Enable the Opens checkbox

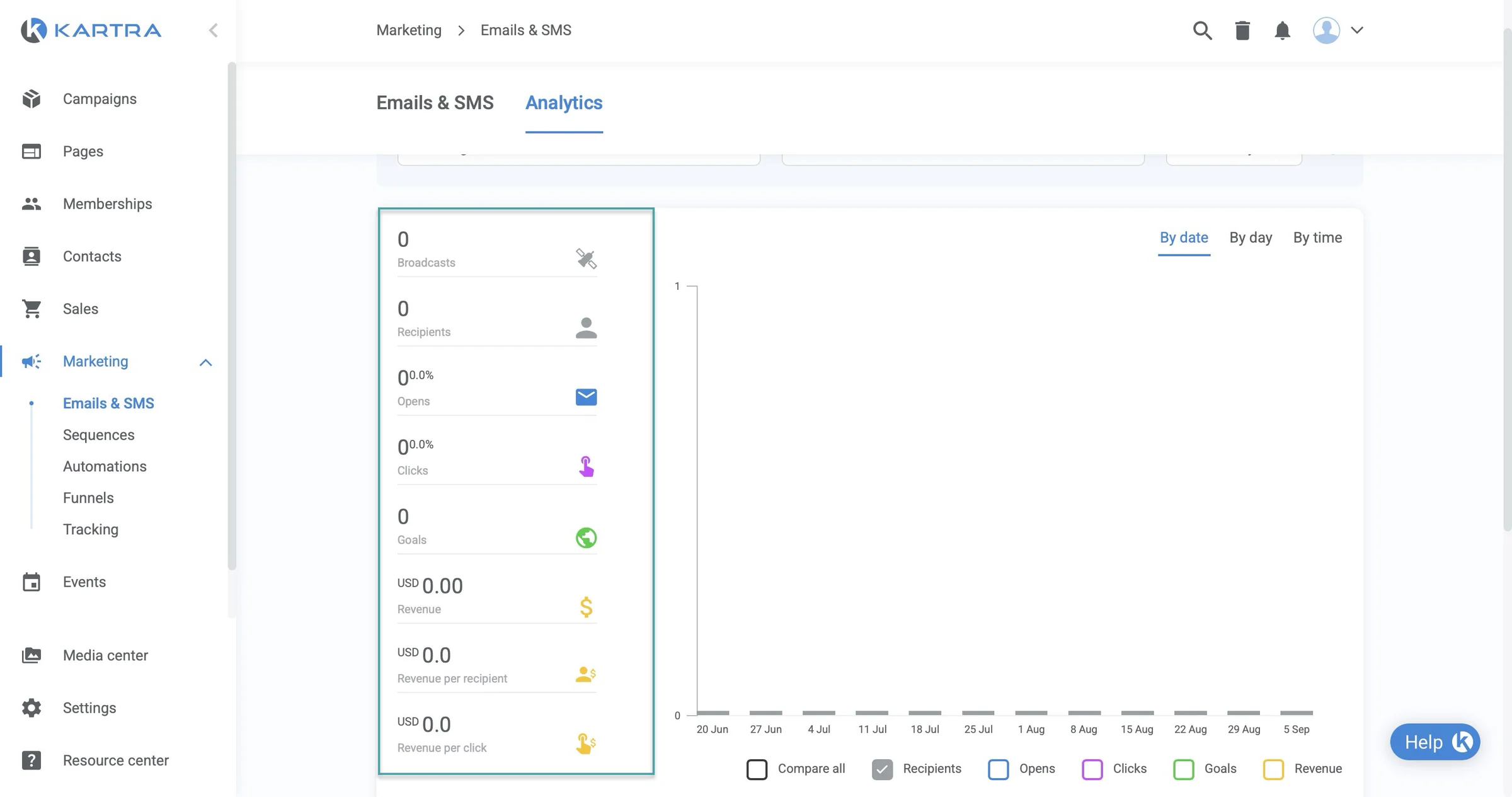tap(998, 769)
